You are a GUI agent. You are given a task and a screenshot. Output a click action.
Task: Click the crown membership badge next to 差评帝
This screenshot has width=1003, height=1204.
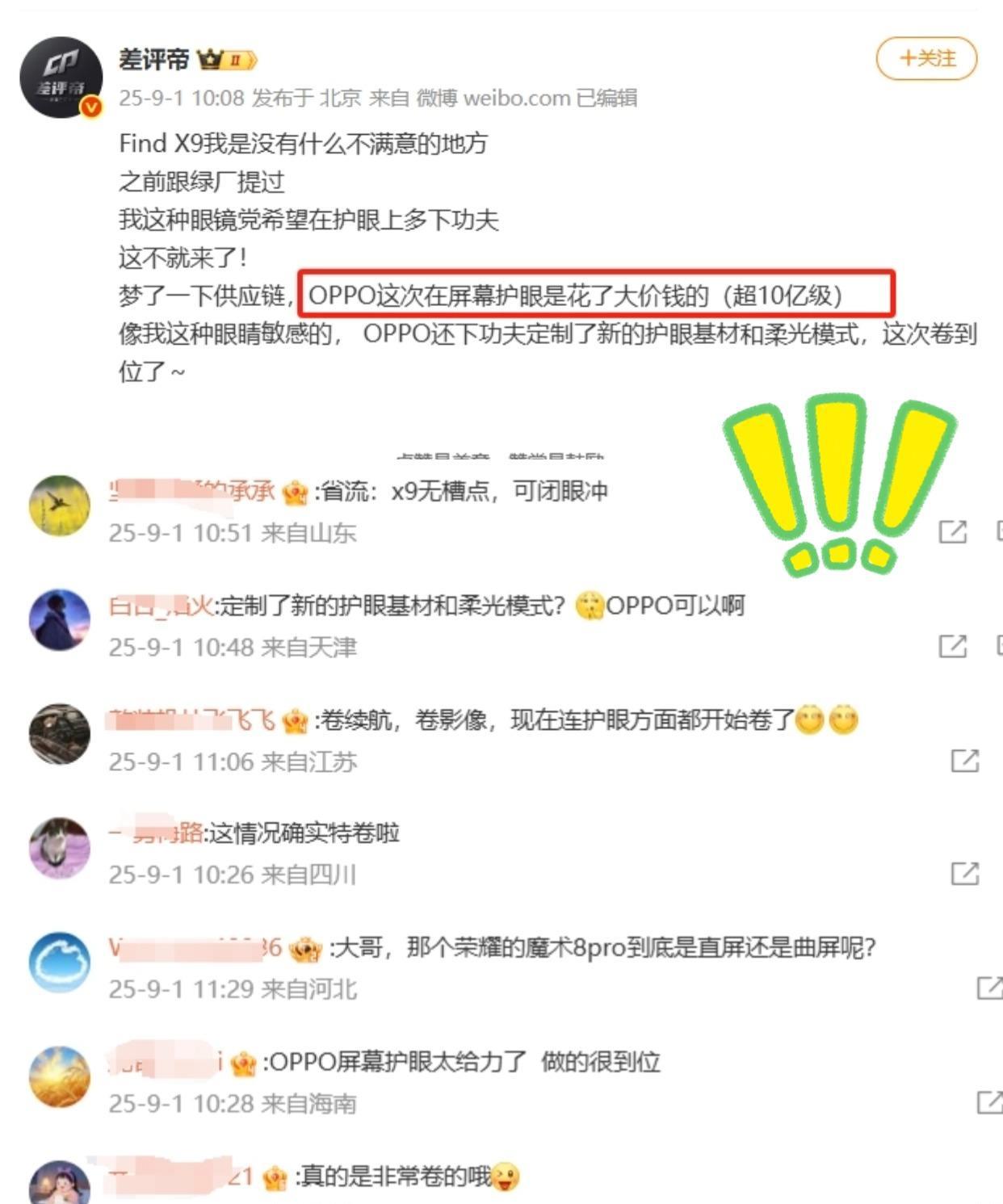227,60
